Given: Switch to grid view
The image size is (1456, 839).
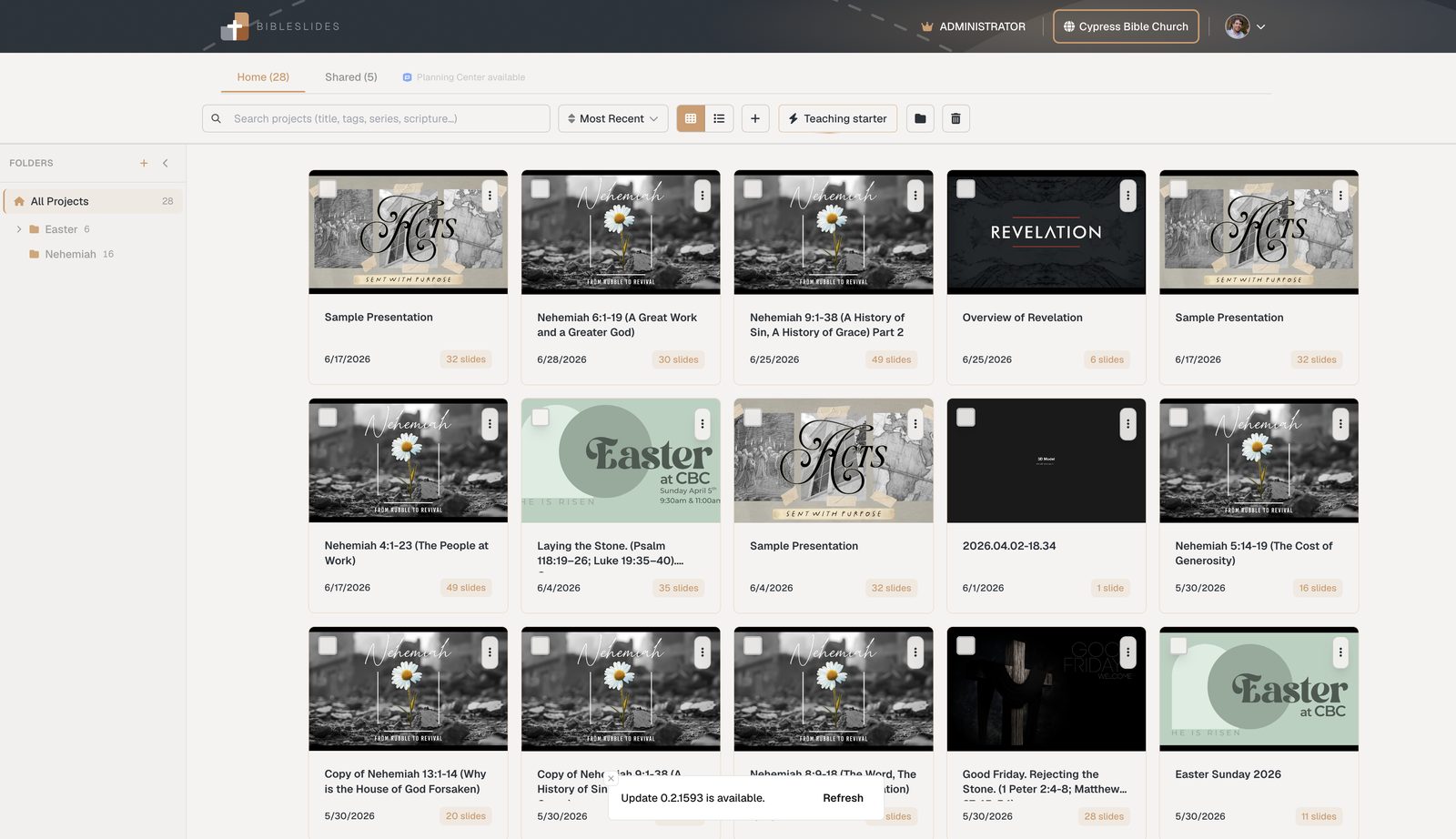Looking at the screenshot, I should click(x=691, y=118).
